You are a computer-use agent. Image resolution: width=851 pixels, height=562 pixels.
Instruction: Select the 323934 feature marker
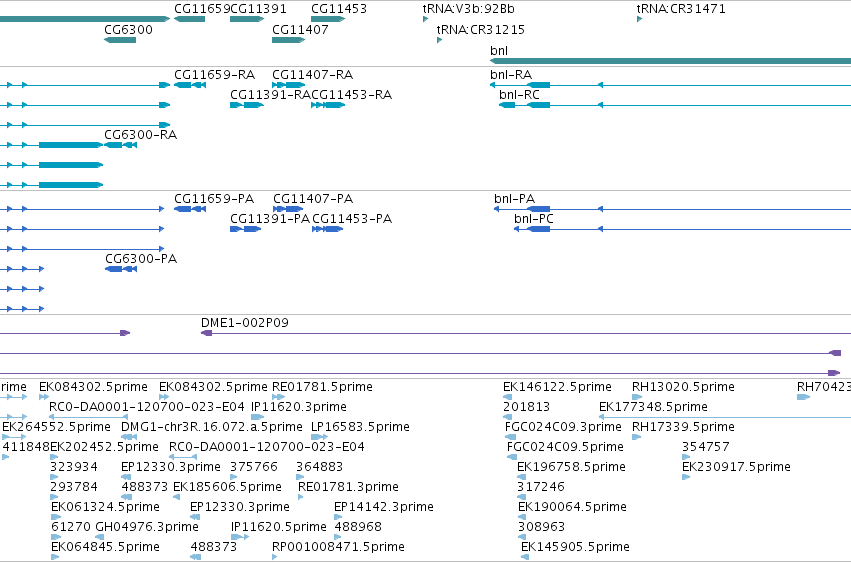coord(54,477)
